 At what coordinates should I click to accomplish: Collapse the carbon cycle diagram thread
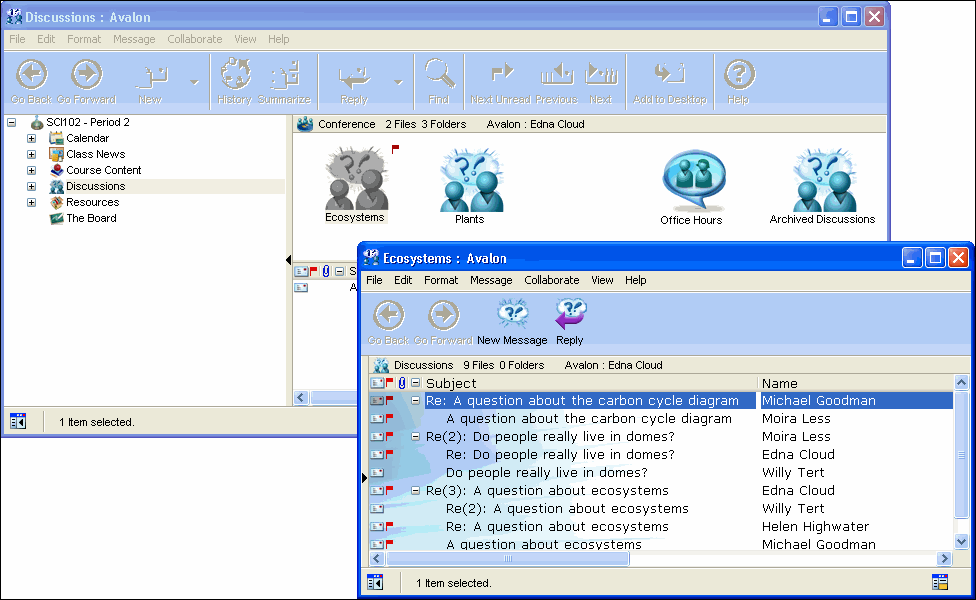point(416,401)
